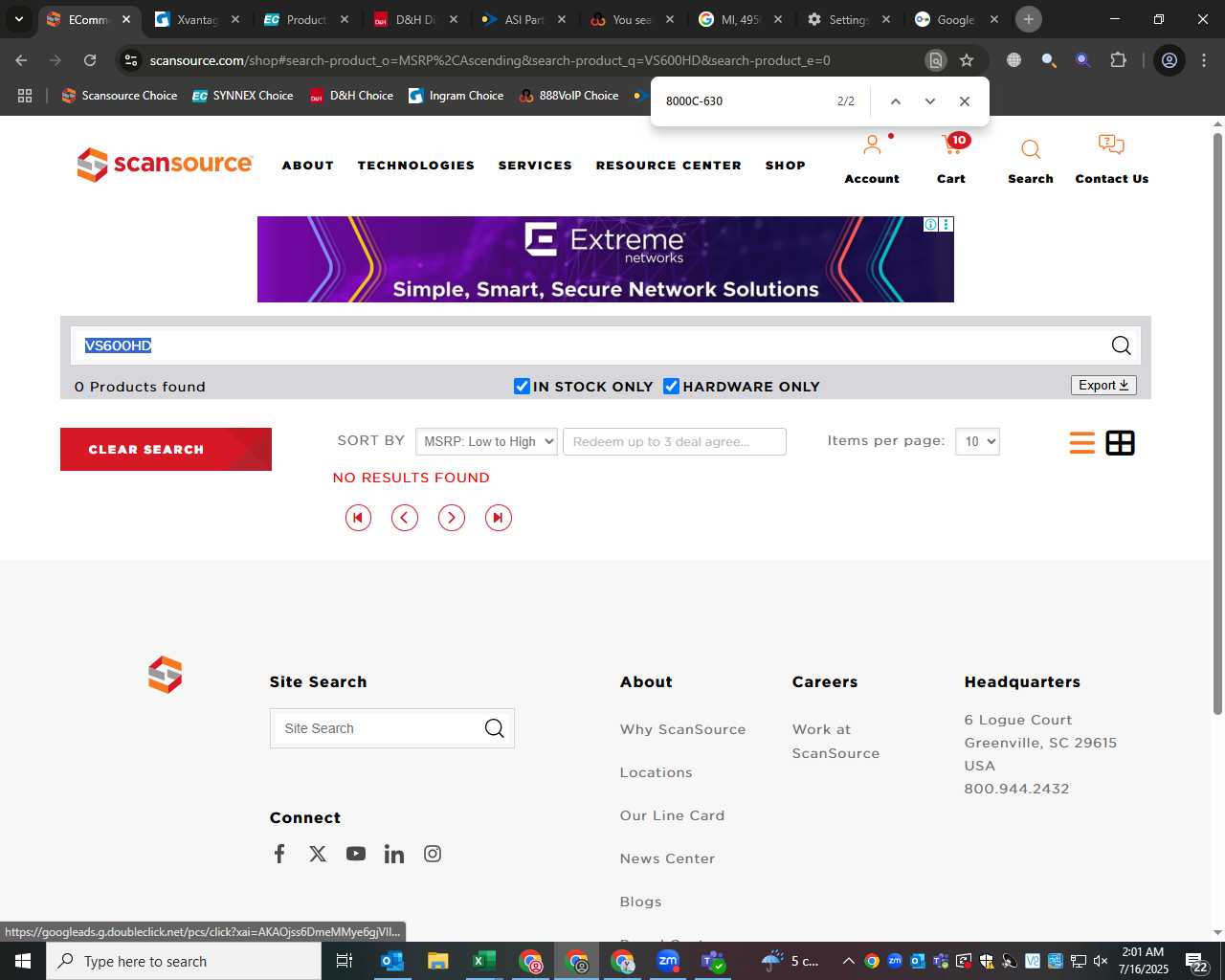Switch to the D&H browser tab
Image resolution: width=1225 pixels, height=980 pixels.
[415, 19]
